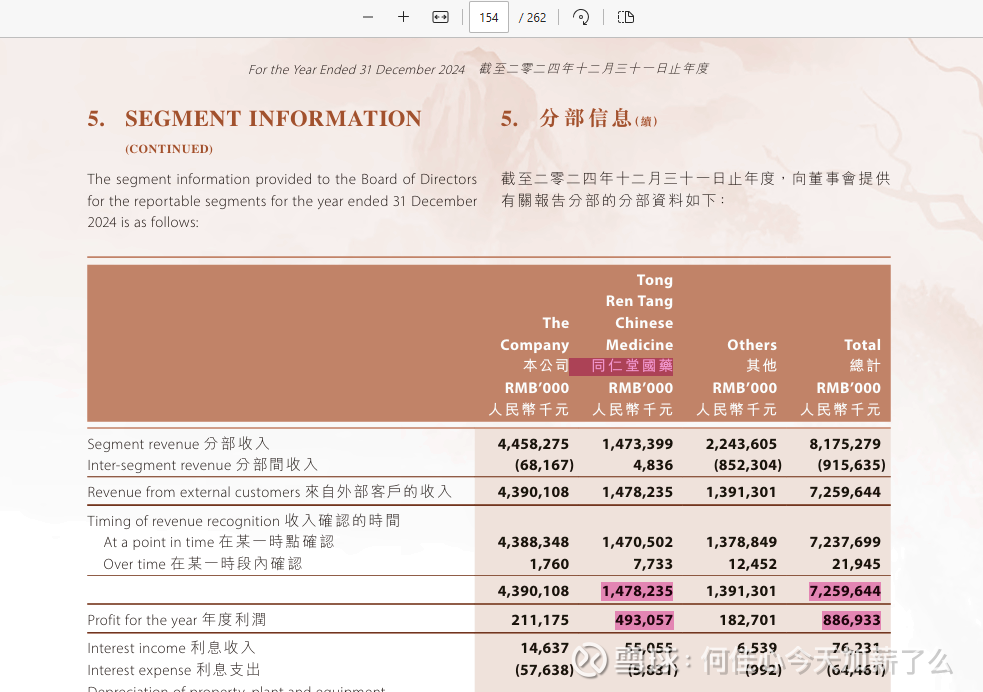This screenshot has height=692, width=983.
Task: Fit the page to width
Action: [x=440, y=17]
